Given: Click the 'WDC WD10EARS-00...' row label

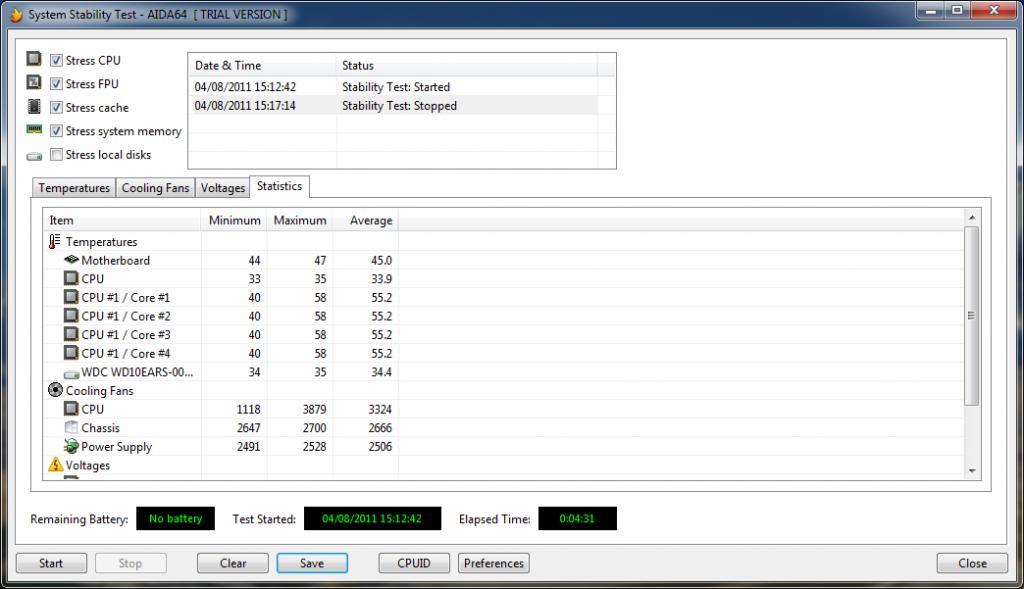Looking at the screenshot, I should point(137,372).
